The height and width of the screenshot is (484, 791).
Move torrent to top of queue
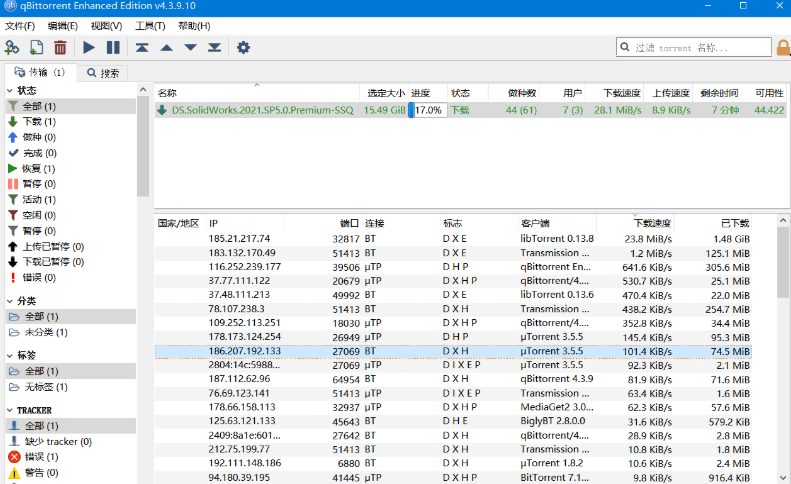[142, 47]
